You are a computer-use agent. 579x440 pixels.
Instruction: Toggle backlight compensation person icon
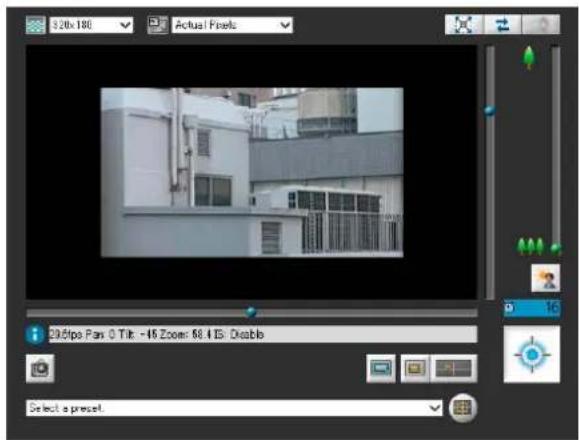tap(545, 278)
